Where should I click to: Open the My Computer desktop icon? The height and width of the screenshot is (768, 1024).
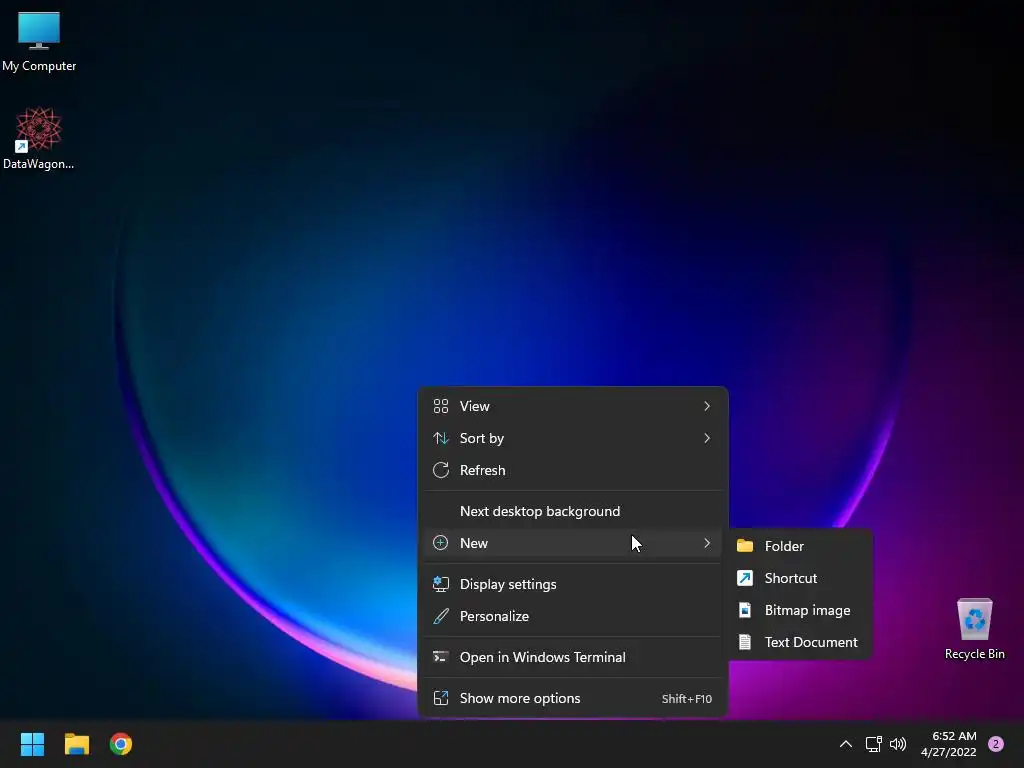(x=39, y=42)
